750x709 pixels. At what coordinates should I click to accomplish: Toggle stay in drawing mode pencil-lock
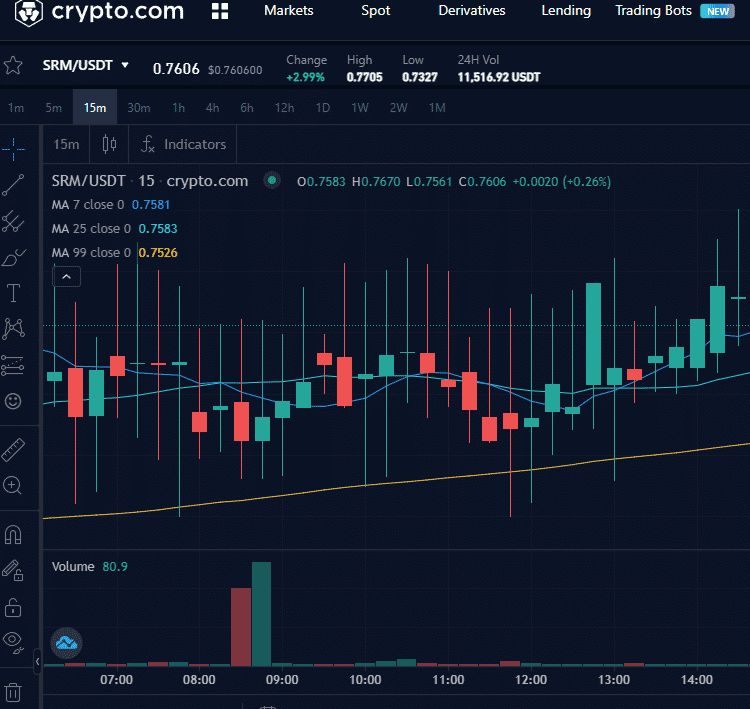click(x=13, y=570)
